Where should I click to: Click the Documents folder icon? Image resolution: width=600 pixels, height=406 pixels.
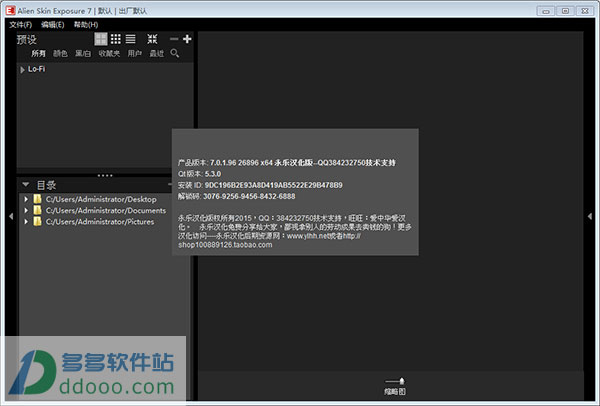(37, 210)
